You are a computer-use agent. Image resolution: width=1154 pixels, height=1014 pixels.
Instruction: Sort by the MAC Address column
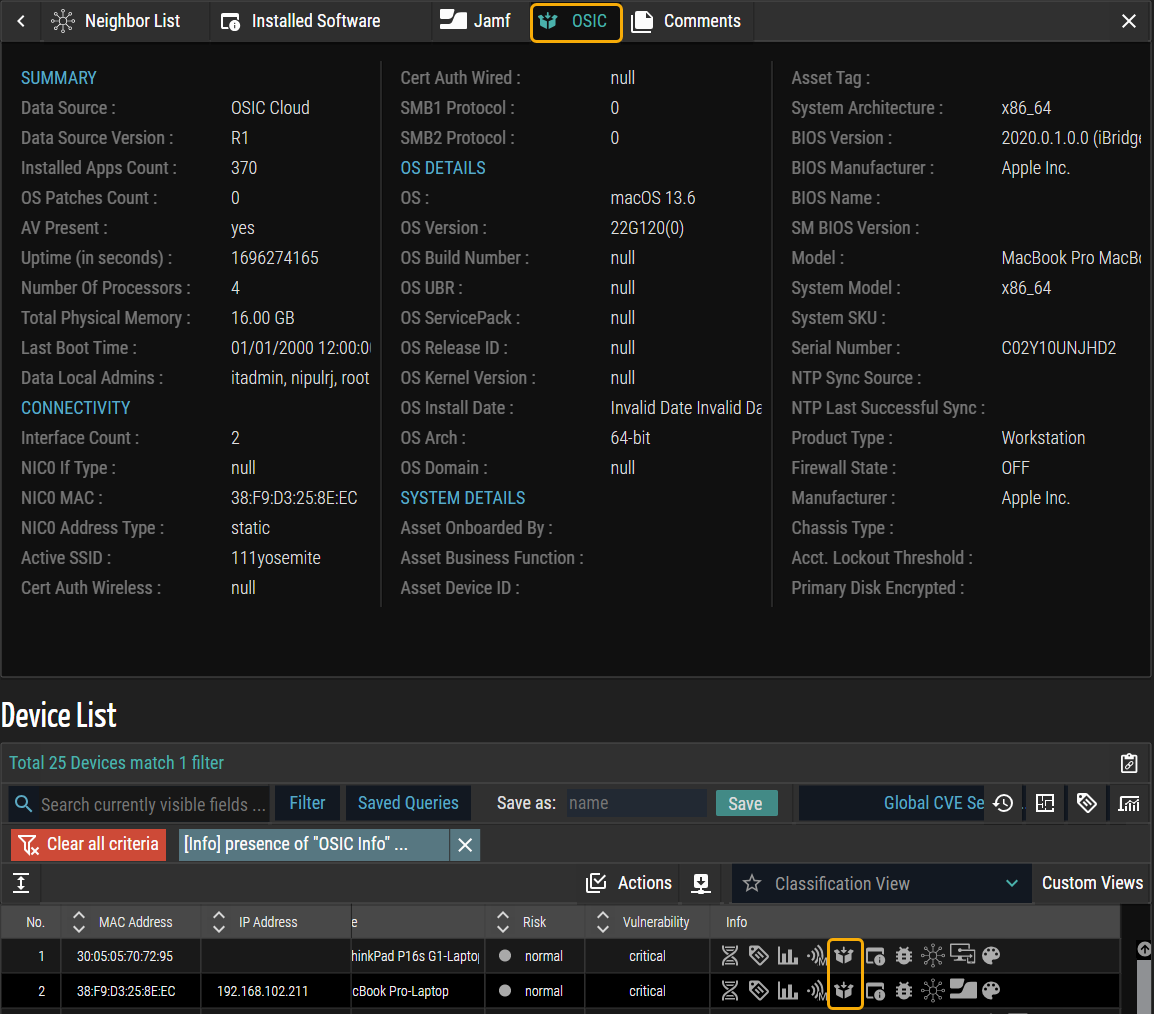tap(80, 922)
